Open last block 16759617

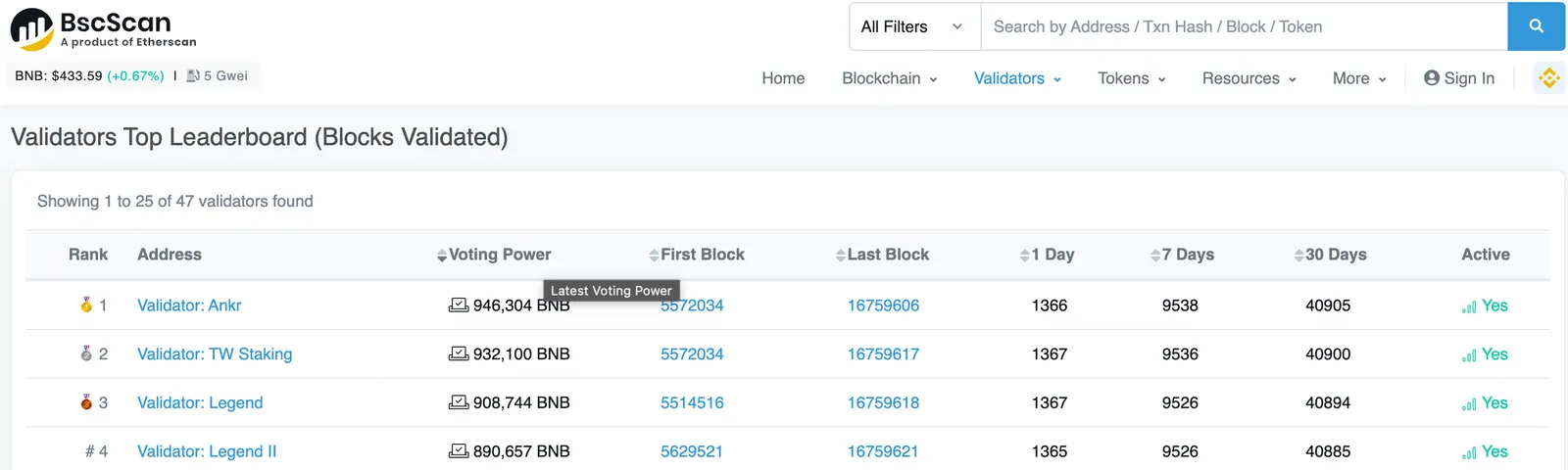pos(883,354)
